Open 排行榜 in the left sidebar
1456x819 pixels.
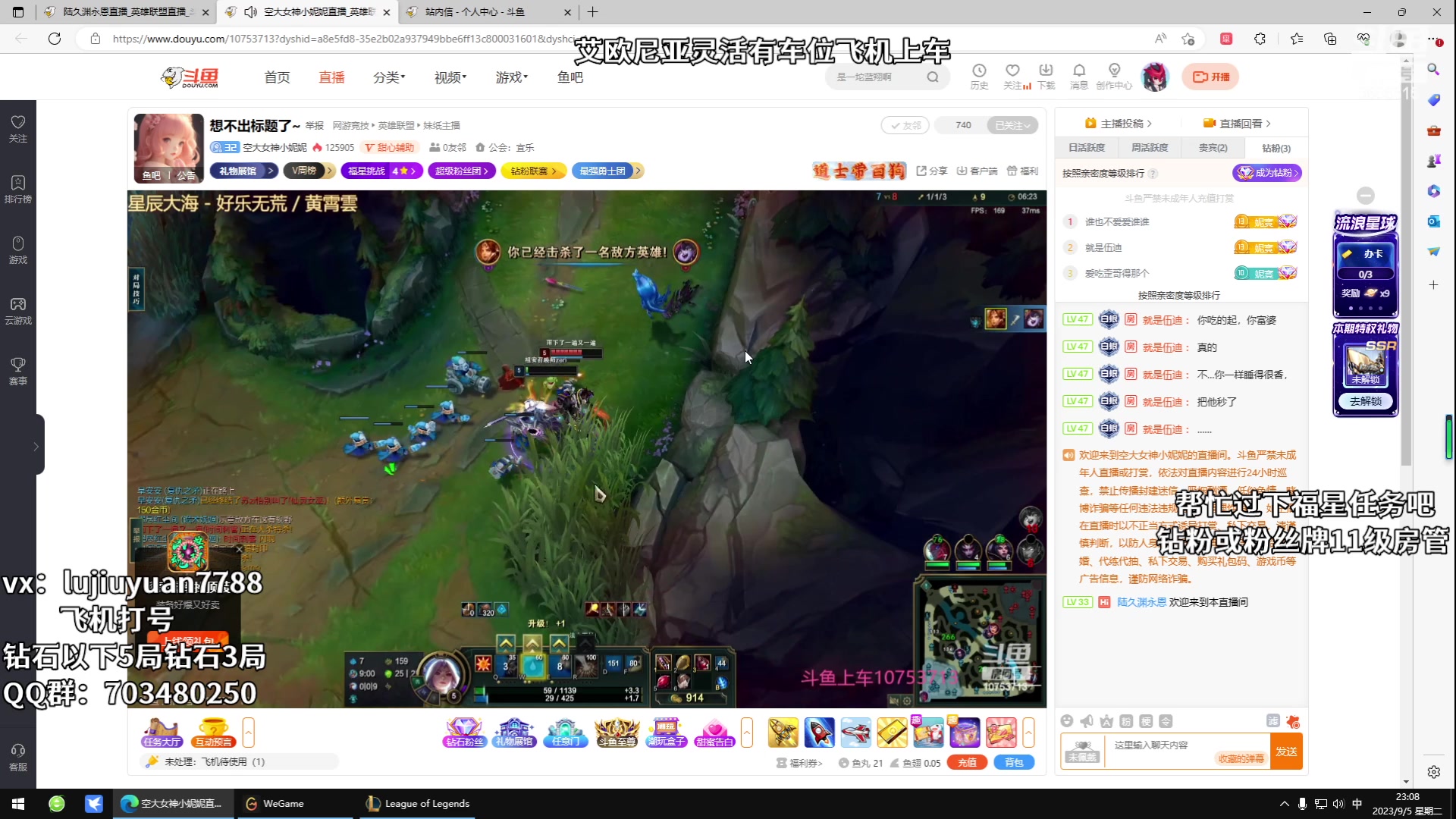point(18,189)
